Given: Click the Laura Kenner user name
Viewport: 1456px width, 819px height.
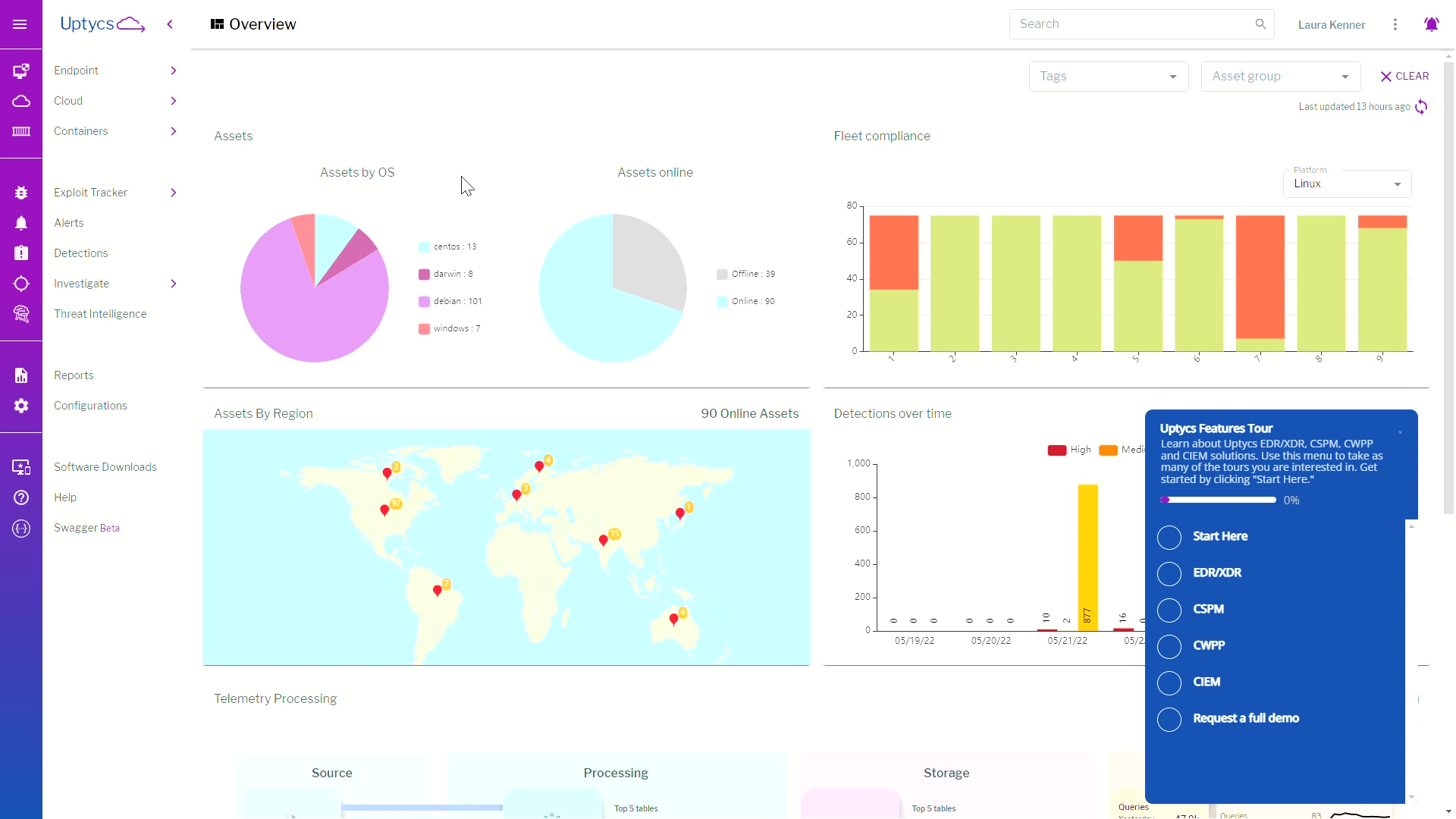Looking at the screenshot, I should coord(1332,24).
